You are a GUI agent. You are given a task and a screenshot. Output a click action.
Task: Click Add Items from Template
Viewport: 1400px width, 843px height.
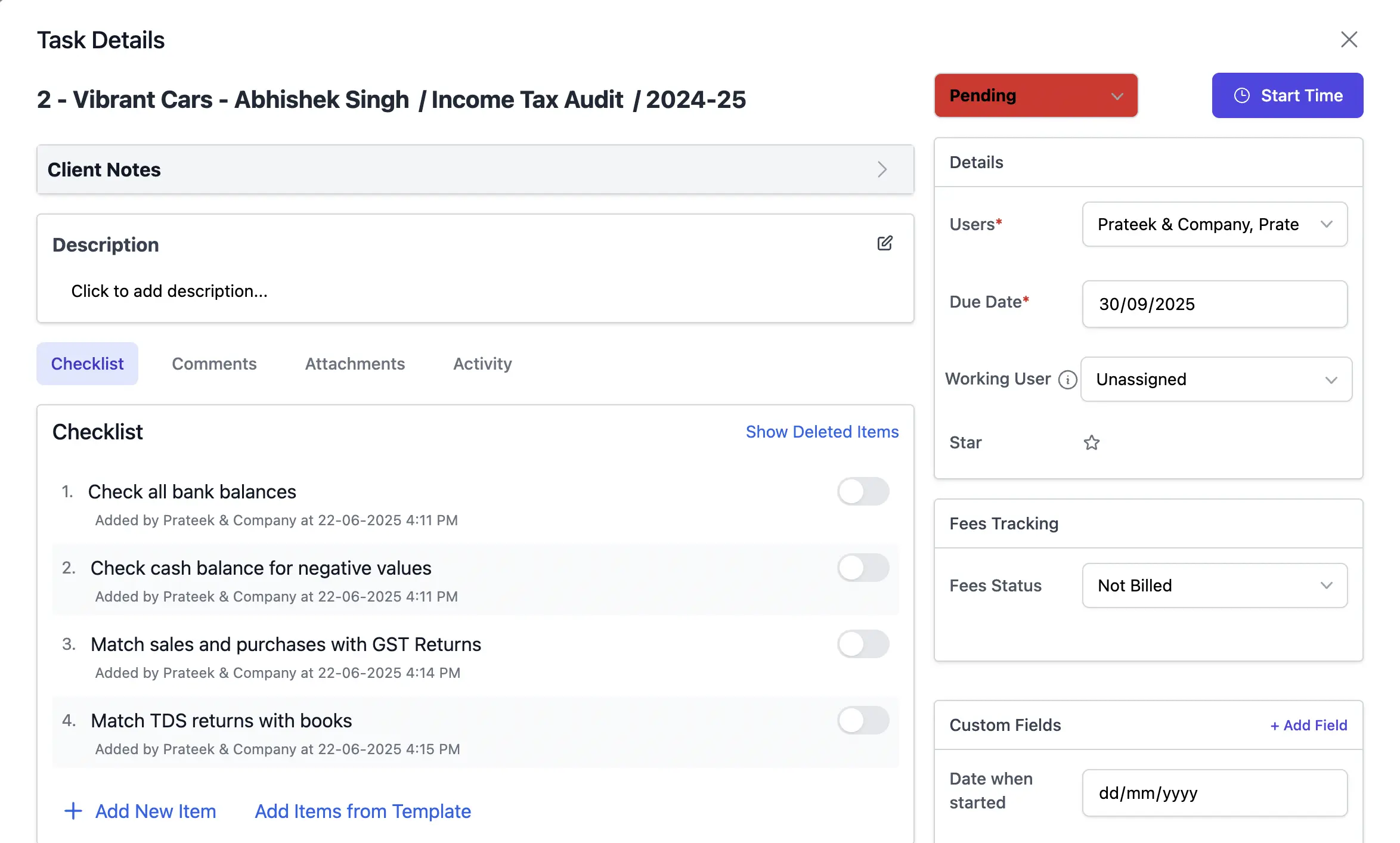point(363,811)
